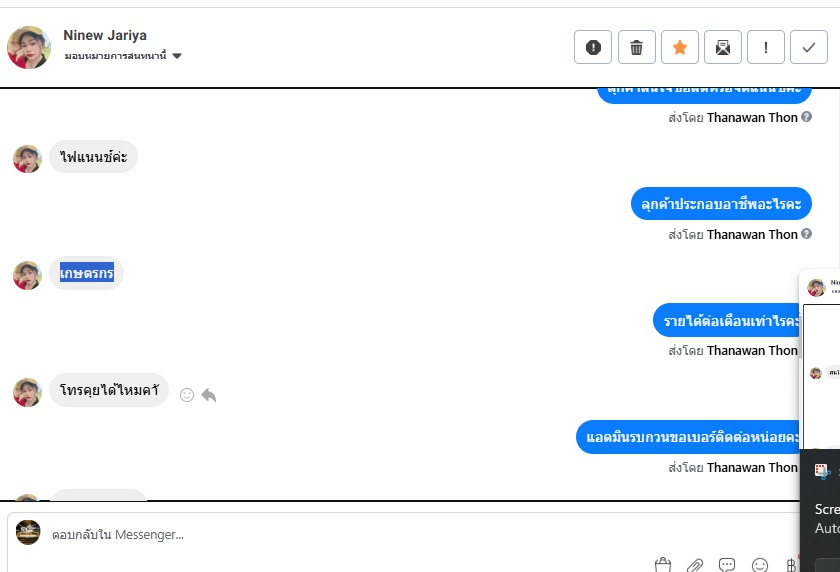React with emoji to โทรคุยได้ไหมค้ message
Viewport: 840px width, 572px height.
point(186,395)
